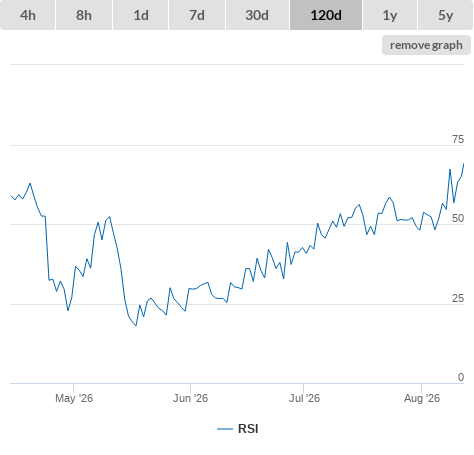Click the latest RSI peak at right edge
Image resolution: width=474 pixels, height=455 pixels.
point(463,164)
